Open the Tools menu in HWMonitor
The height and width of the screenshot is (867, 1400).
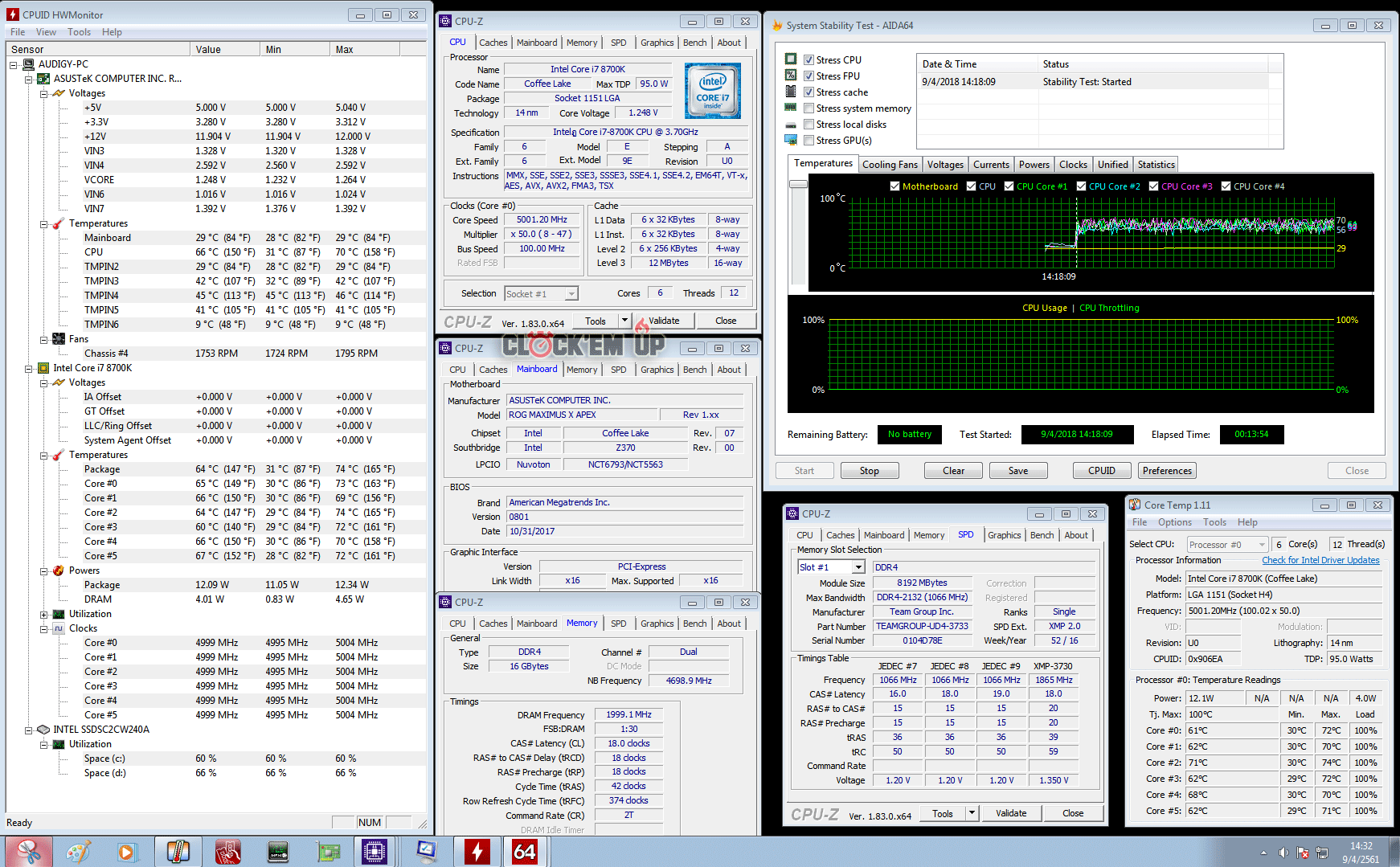[79, 32]
